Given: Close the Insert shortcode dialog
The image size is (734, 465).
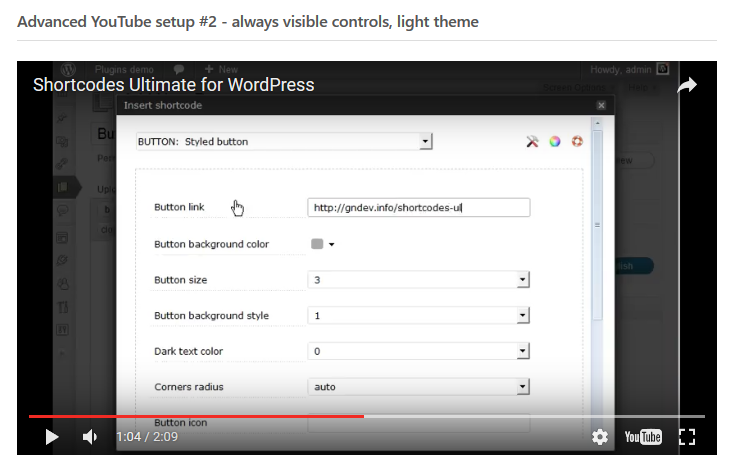Looking at the screenshot, I should pos(600,105).
